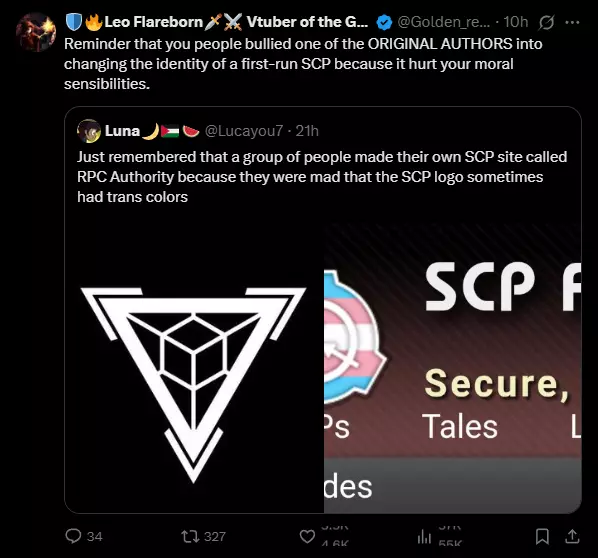Share the post via upload icon

(x=572, y=536)
